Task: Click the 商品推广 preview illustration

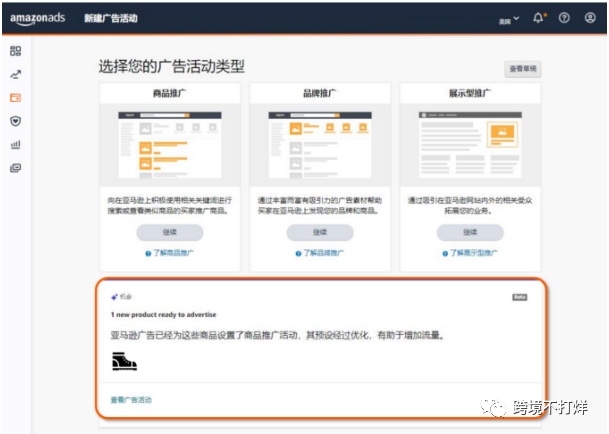Action: (x=170, y=145)
